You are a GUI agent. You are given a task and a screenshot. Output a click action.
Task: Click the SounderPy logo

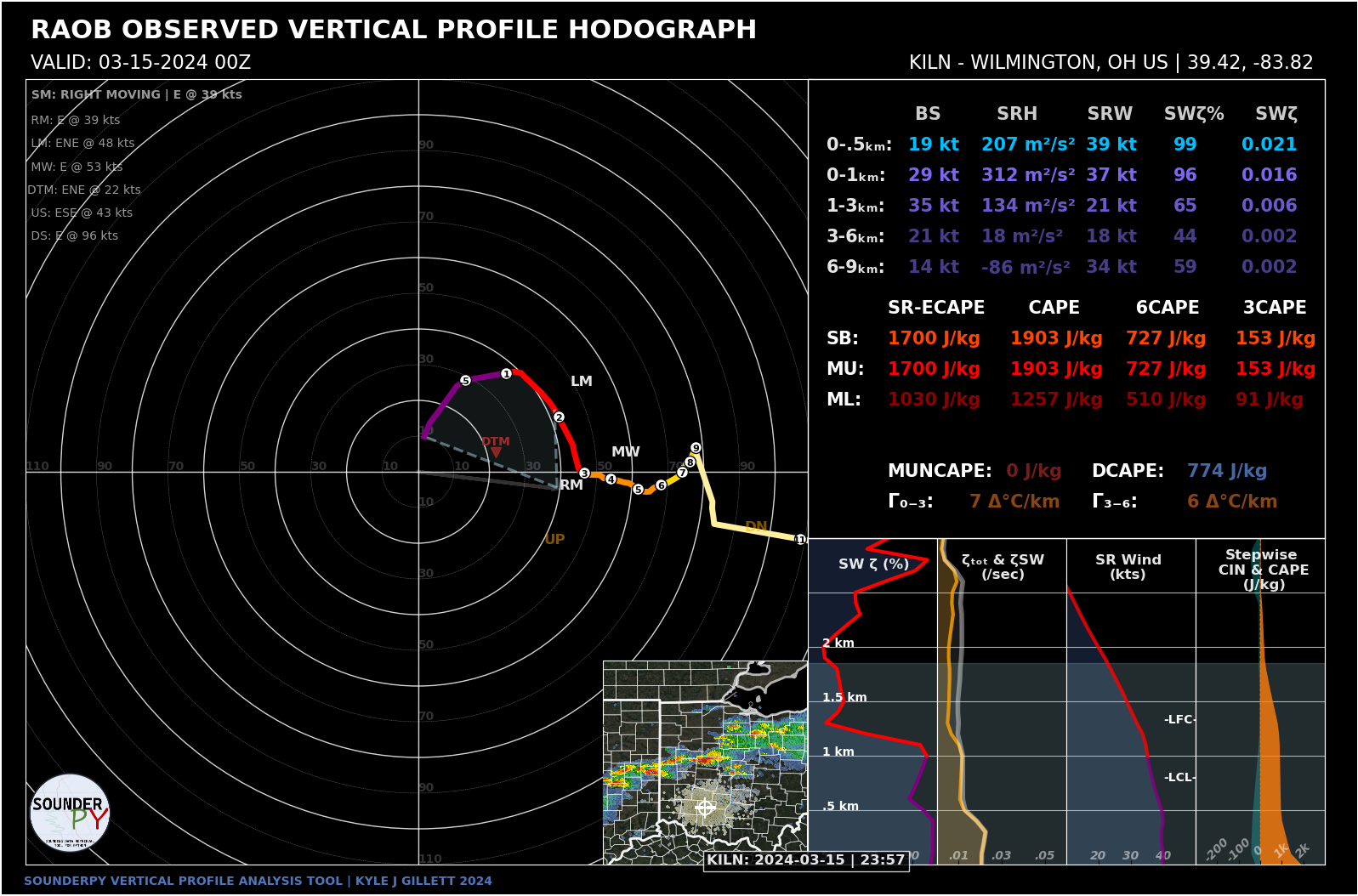coord(70,813)
